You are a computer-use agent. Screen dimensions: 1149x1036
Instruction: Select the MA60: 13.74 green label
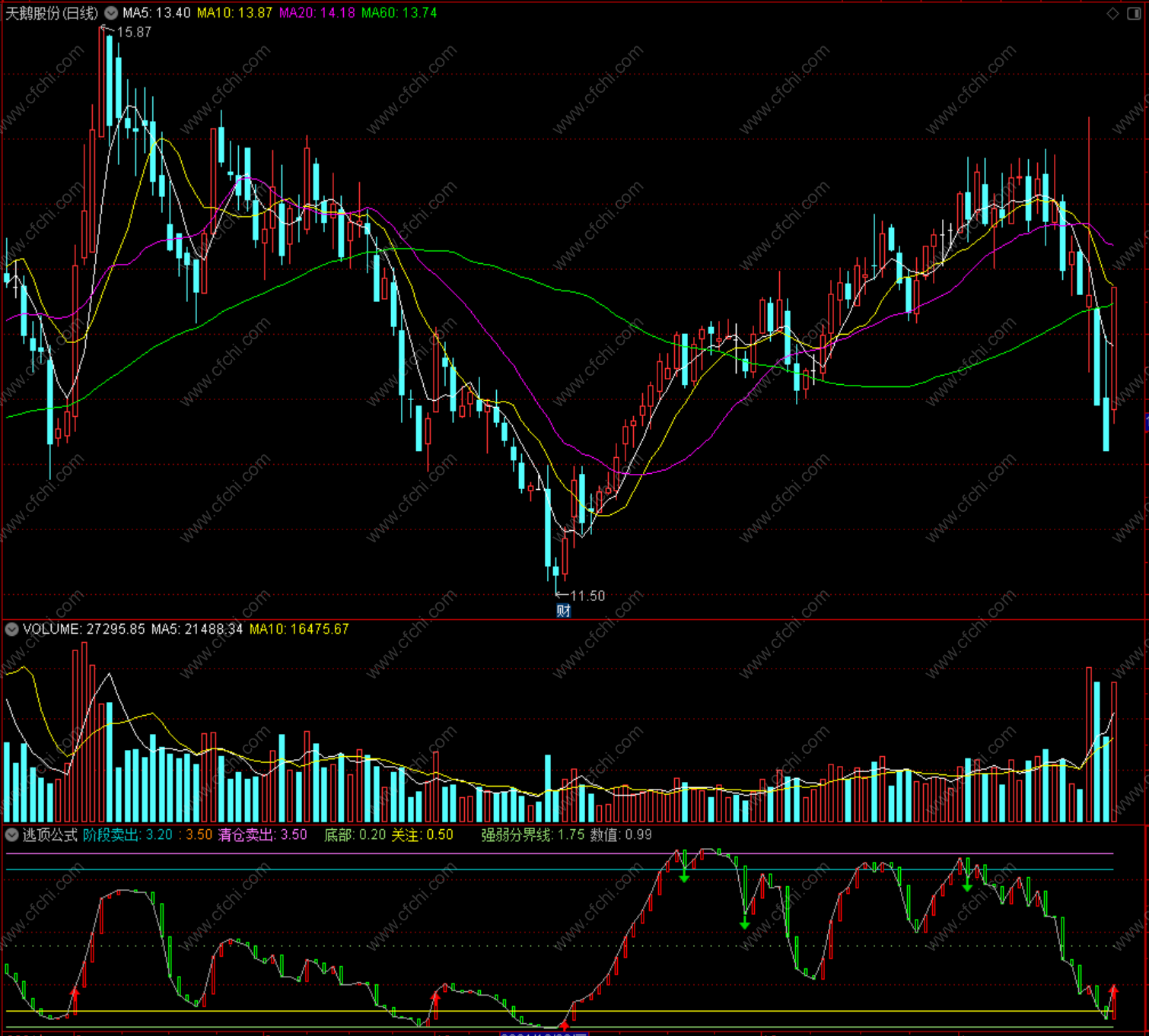(x=399, y=13)
